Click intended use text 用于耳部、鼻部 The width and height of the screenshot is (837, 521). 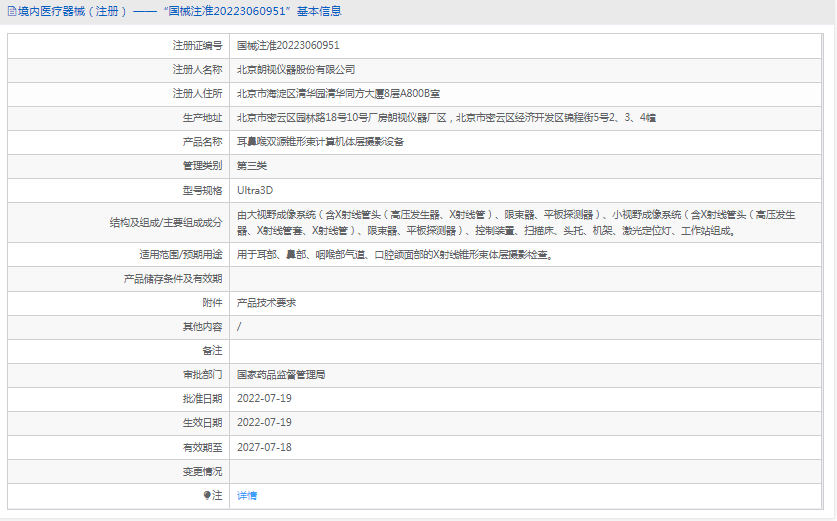coord(396,255)
